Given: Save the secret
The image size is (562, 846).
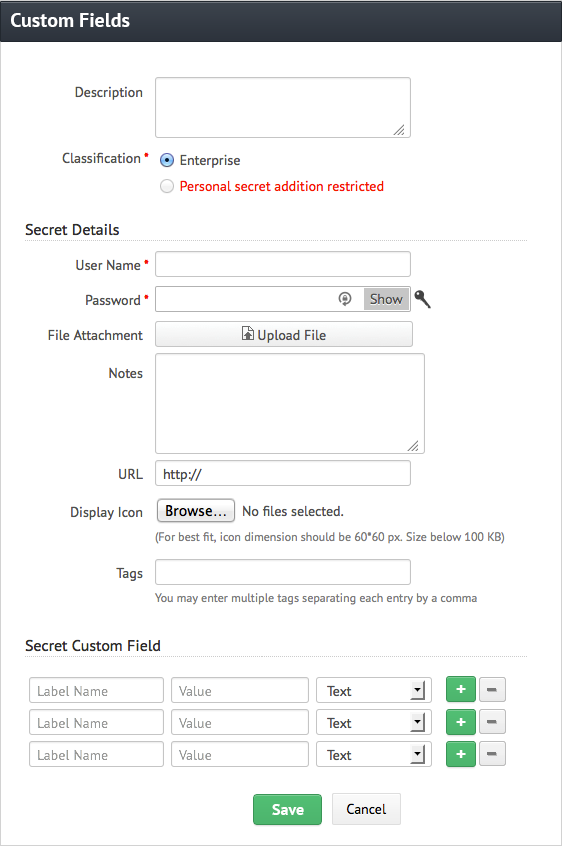Looking at the screenshot, I should point(287,809).
